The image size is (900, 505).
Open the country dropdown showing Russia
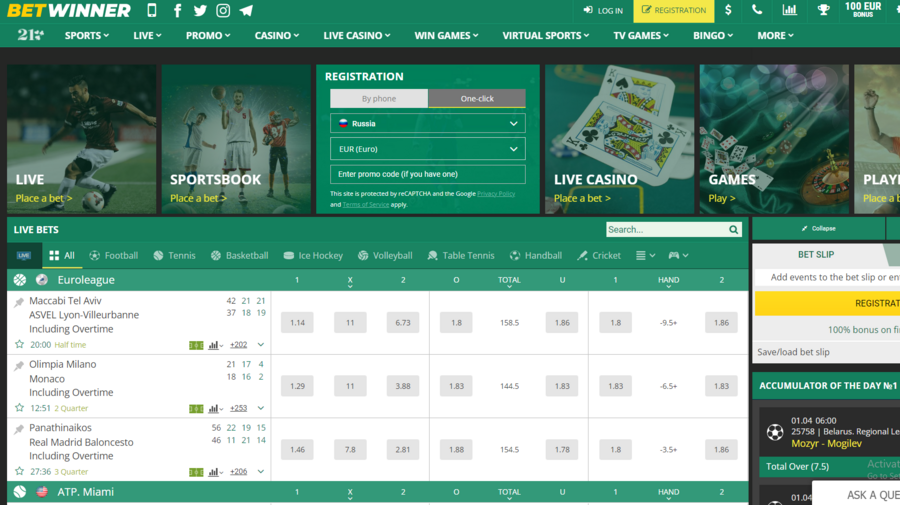coord(427,124)
